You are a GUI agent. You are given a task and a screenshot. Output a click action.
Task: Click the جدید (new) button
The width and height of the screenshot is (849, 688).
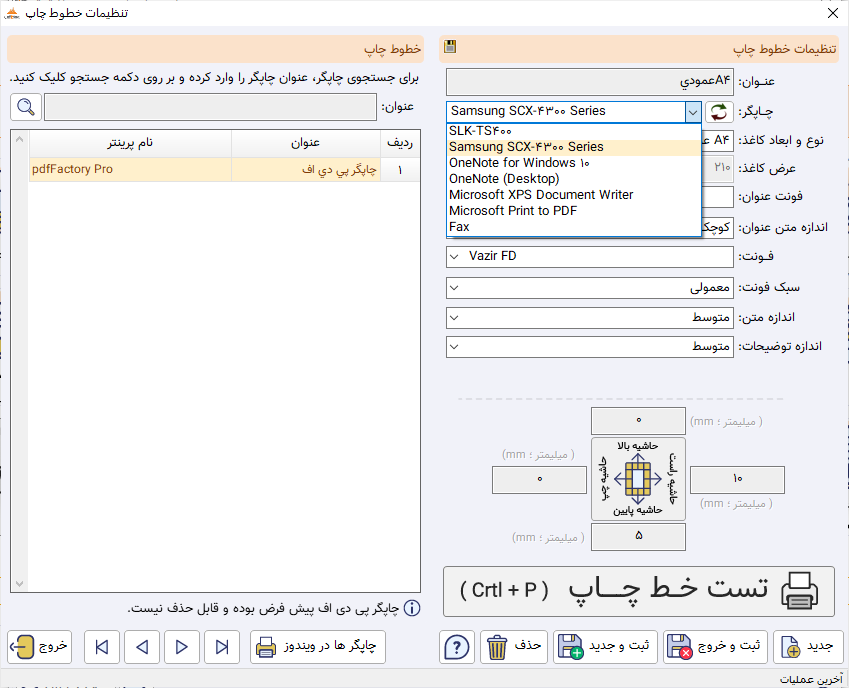[x=806, y=647]
